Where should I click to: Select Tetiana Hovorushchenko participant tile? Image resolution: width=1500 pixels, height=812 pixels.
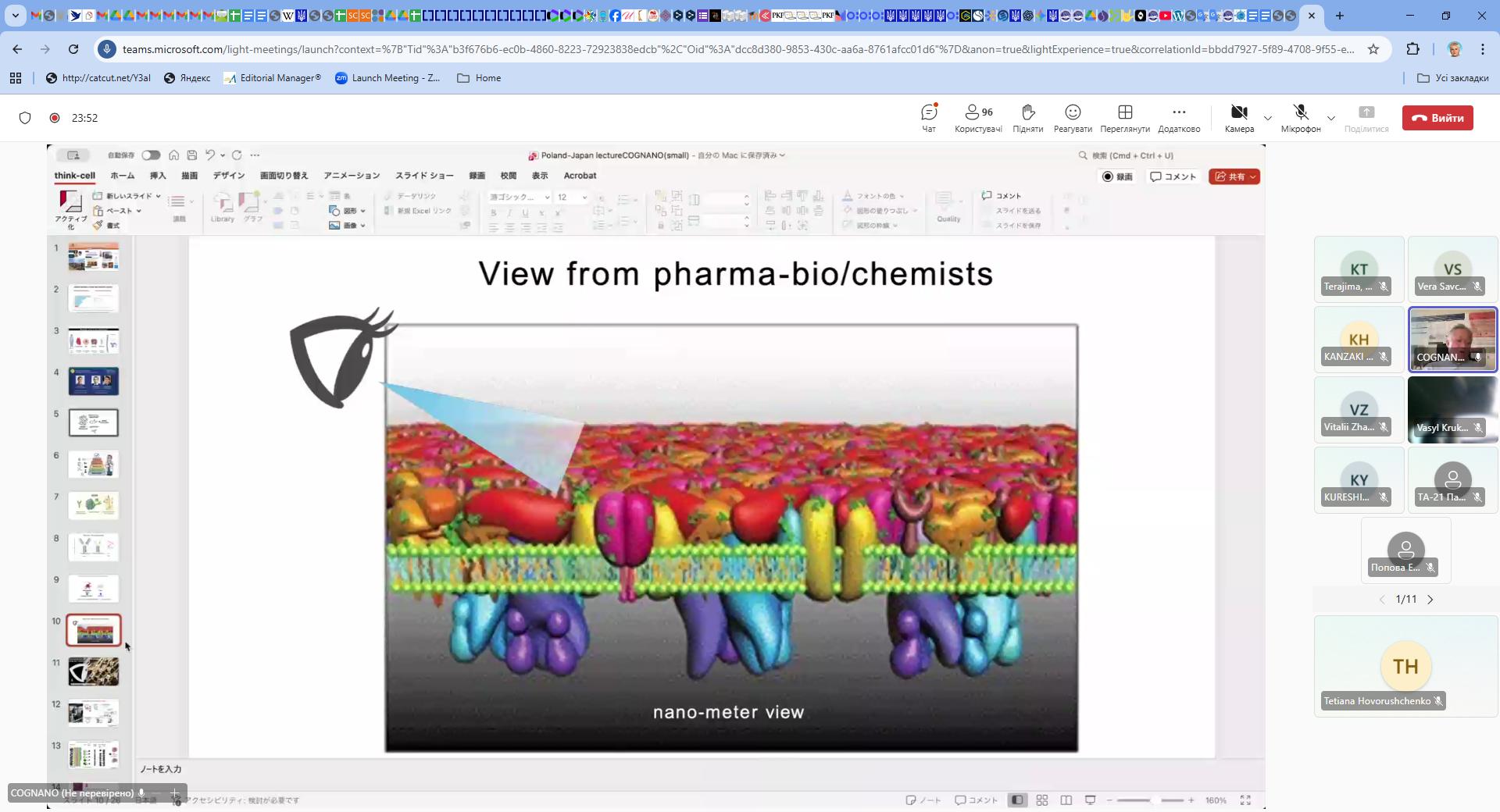point(1405,666)
